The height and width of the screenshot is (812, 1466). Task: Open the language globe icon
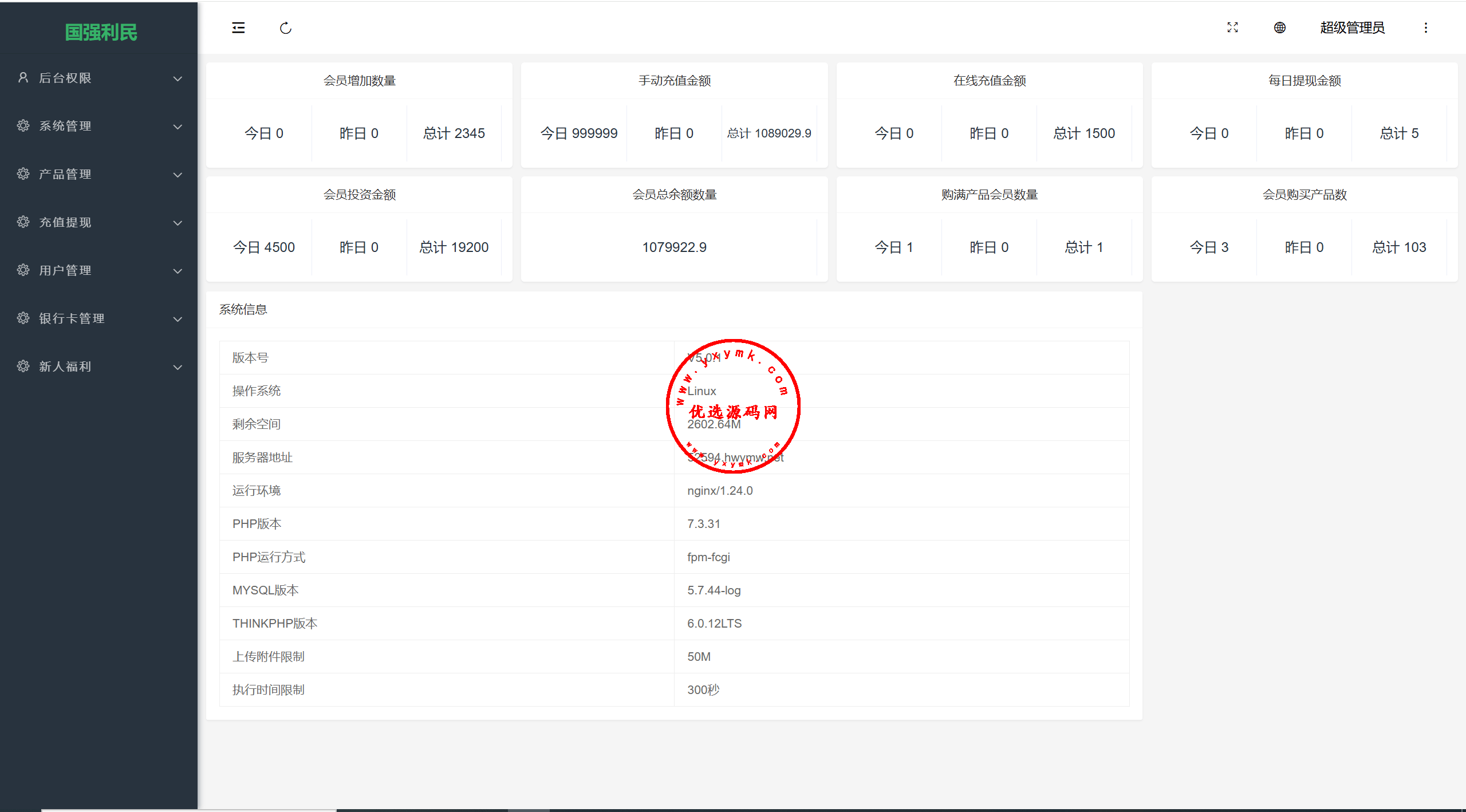[1280, 27]
